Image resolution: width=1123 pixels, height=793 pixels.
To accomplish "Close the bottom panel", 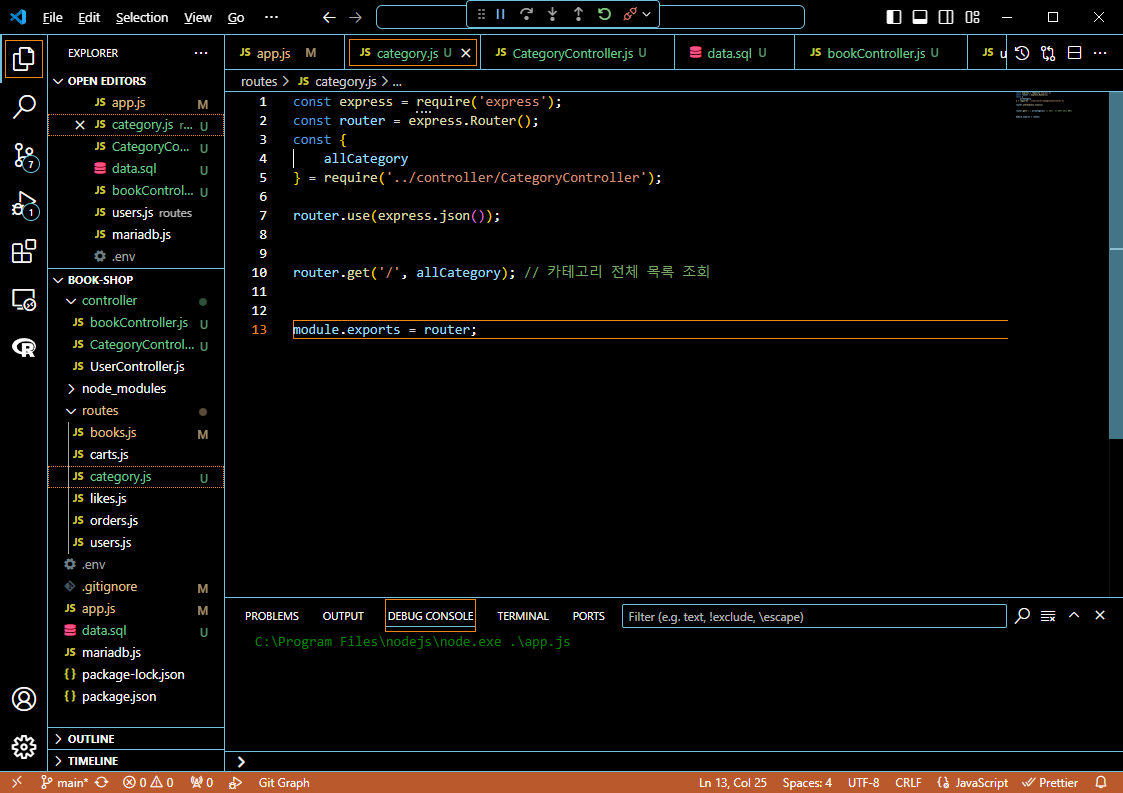I will pos(1100,615).
